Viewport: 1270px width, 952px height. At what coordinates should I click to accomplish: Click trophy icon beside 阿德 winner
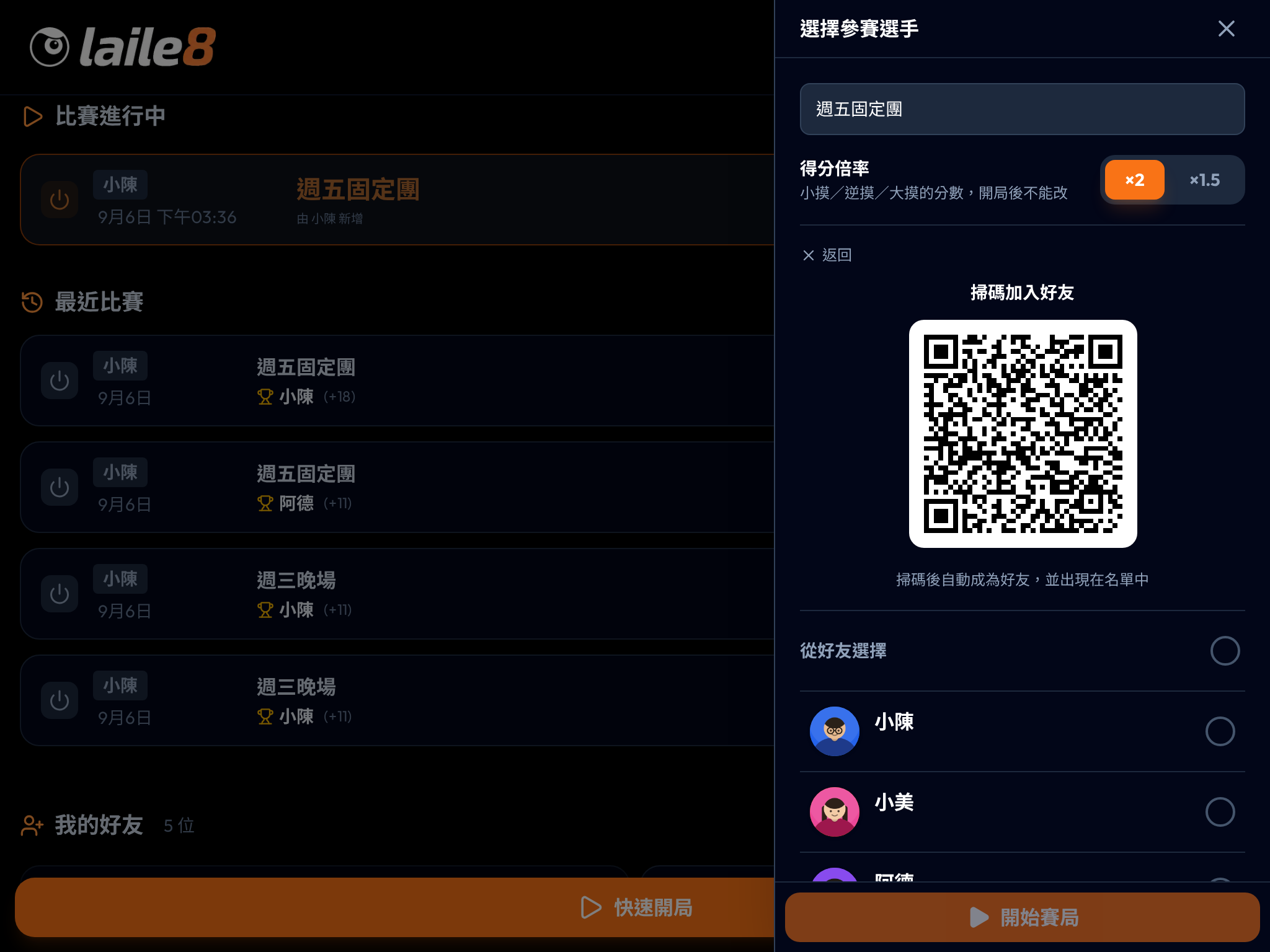(x=265, y=503)
